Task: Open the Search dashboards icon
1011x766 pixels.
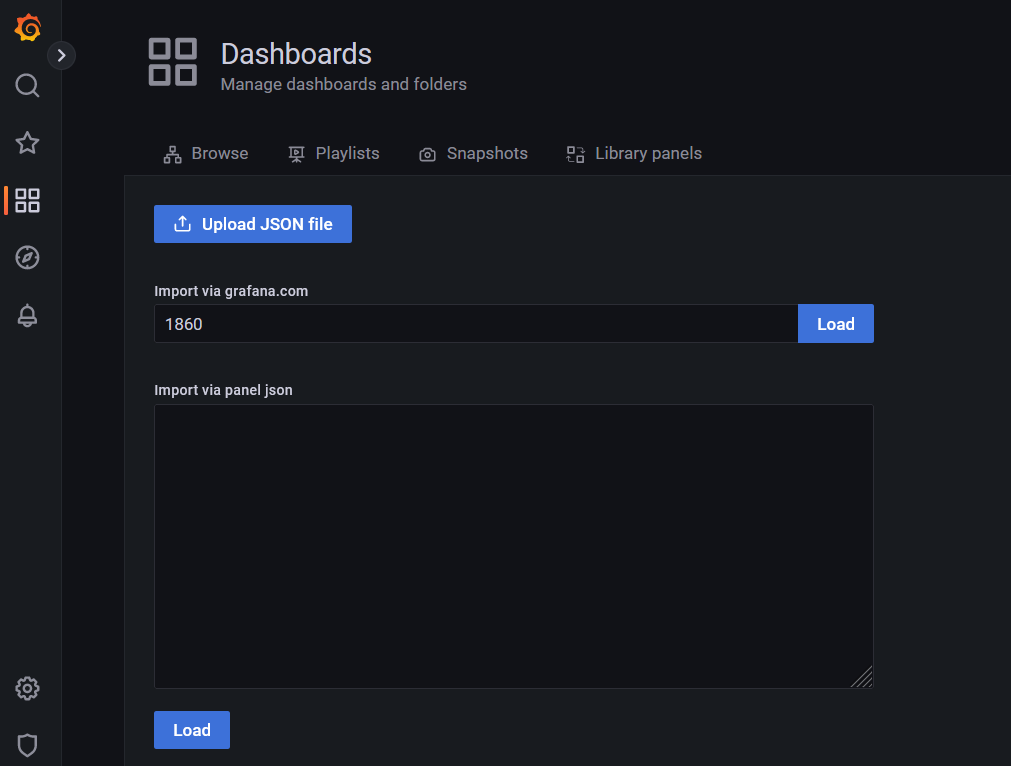Action: click(28, 86)
